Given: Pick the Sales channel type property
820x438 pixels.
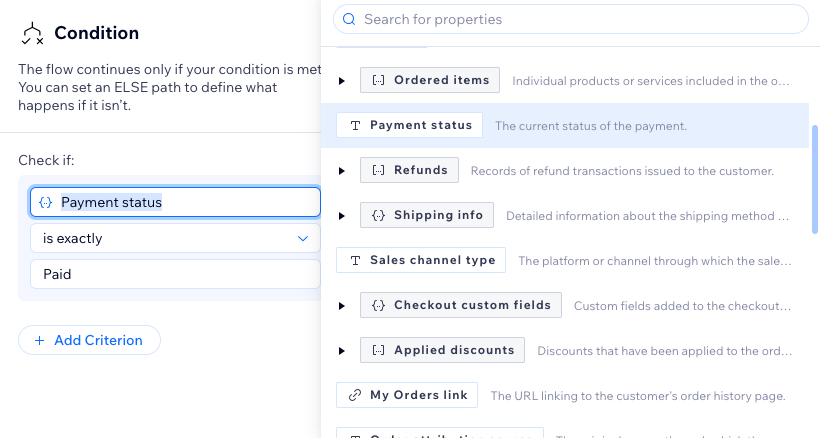Looking at the screenshot, I should click(x=421, y=260).
